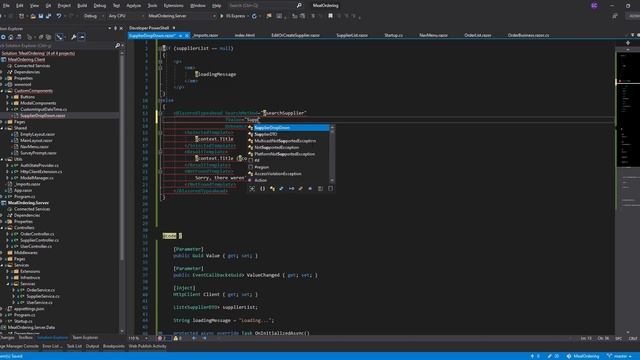Switch to the index.html tab
640x360 pixels.
(244, 36)
